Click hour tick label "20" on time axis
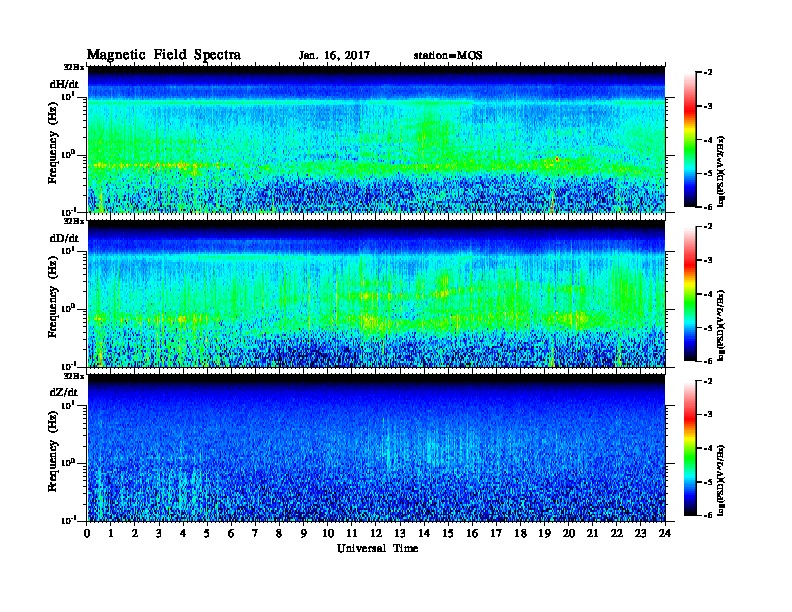The height and width of the screenshot is (612, 792). pos(569,534)
